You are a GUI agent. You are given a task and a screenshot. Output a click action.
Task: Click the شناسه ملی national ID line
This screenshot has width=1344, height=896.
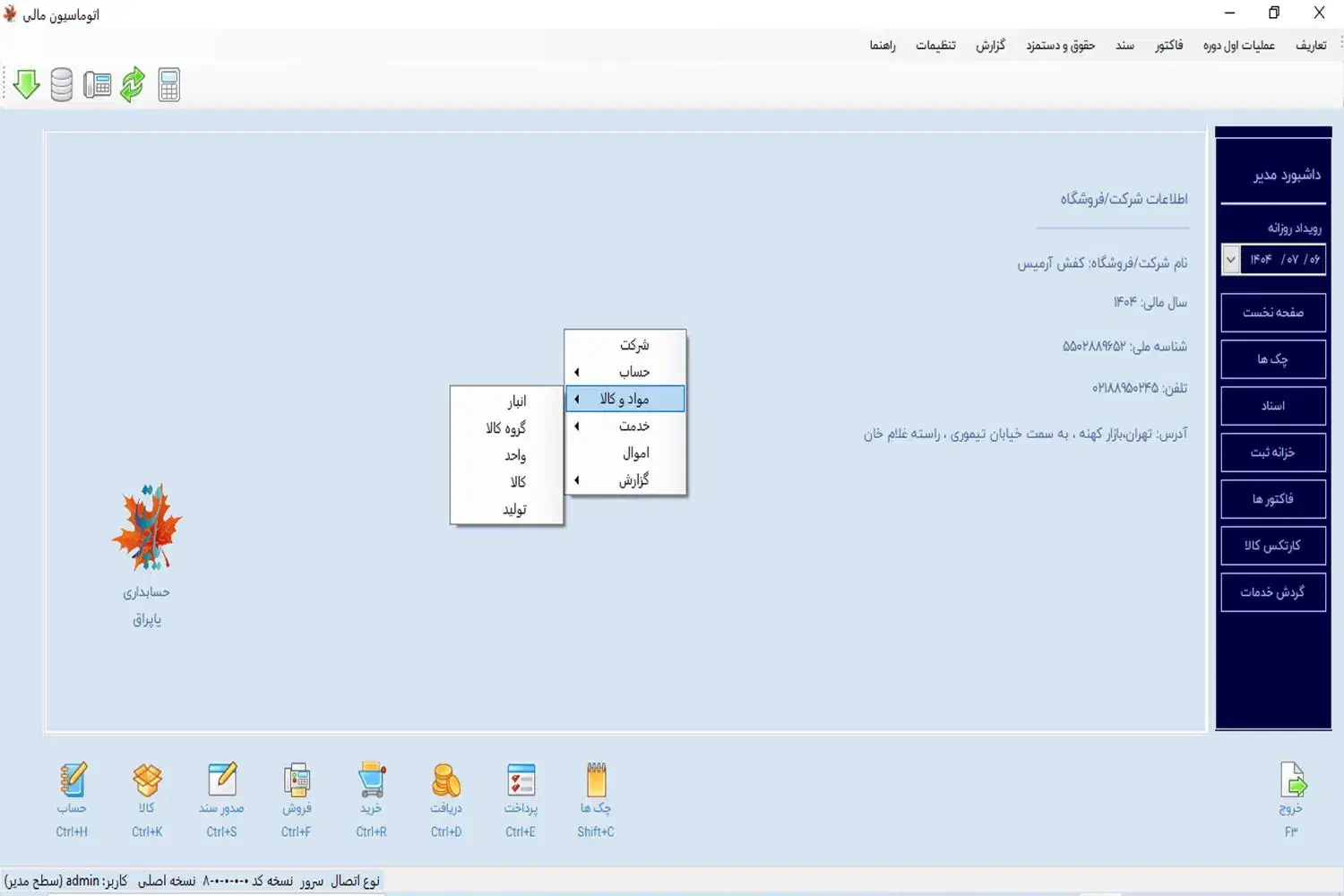pos(1124,346)
